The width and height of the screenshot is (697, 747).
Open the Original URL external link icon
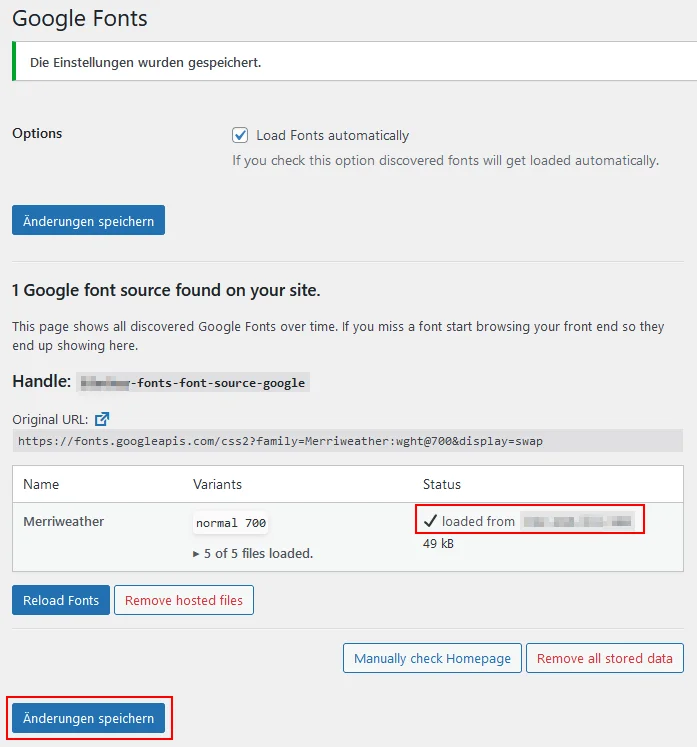coord(102,419)
